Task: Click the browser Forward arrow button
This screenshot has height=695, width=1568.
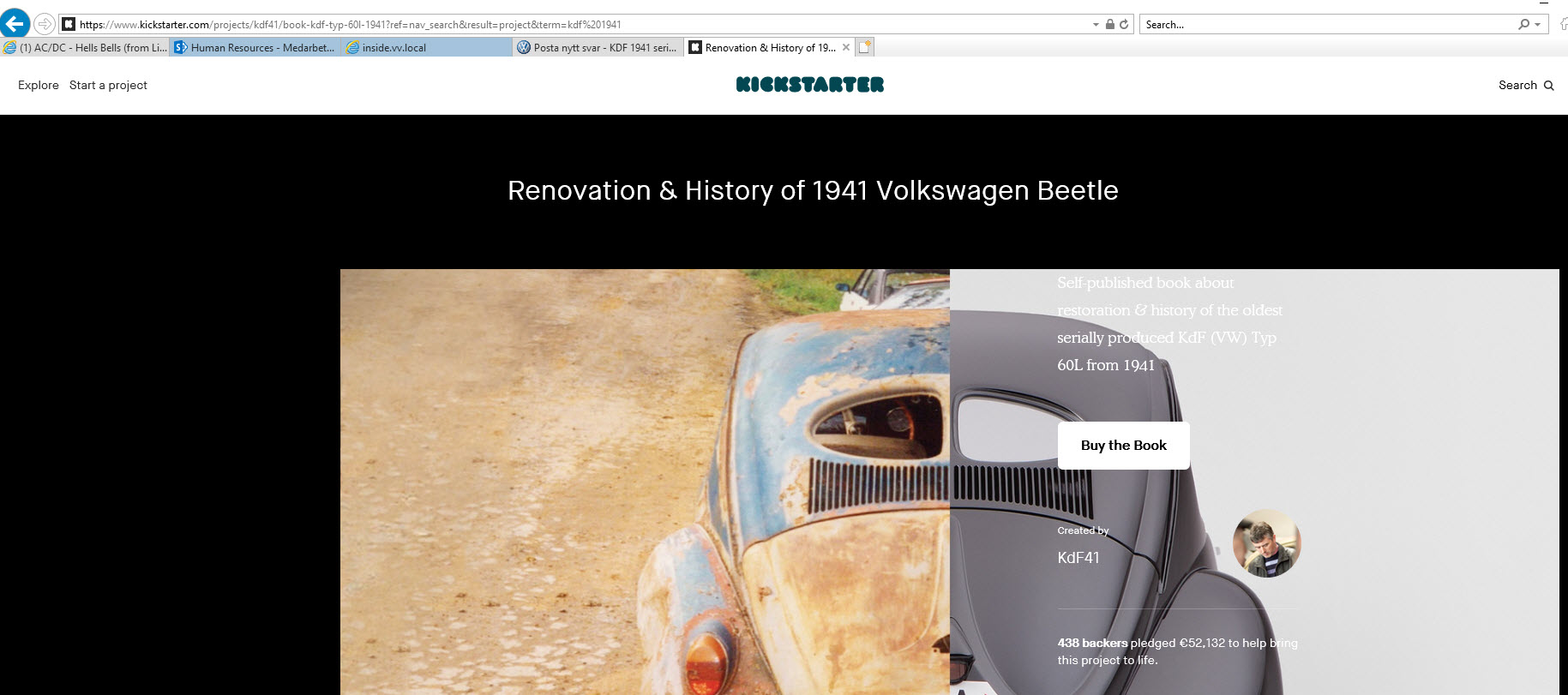Action: (45, 24)
